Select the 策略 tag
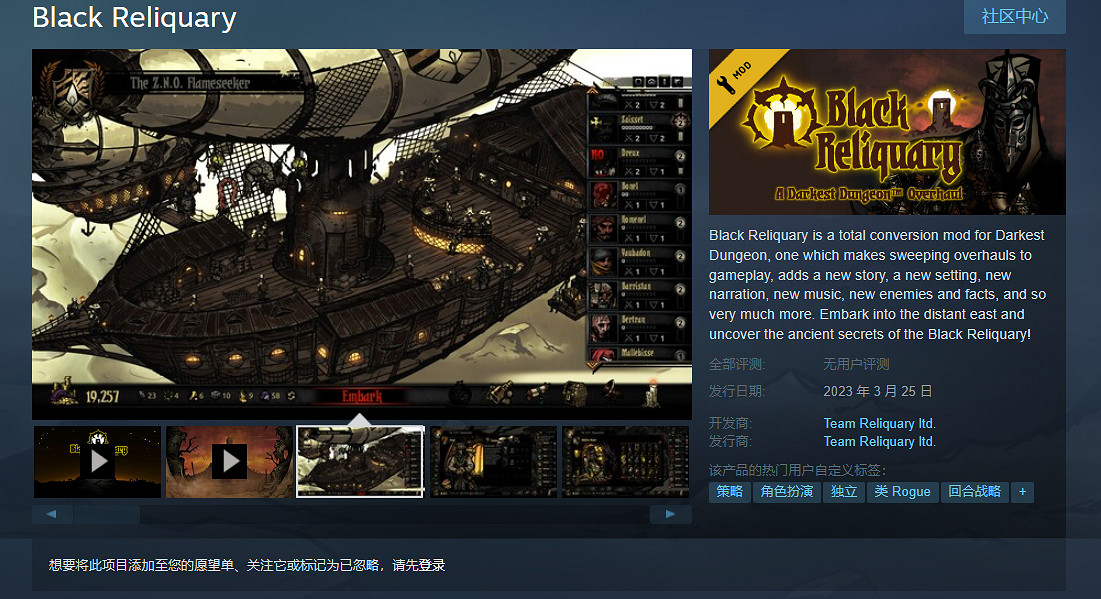 (x=729, y=492)
